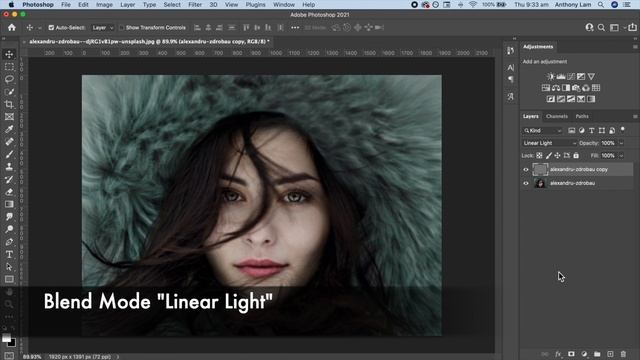640x360 pixels.
Task: Add a Levels adjustment
Action: [561, 76]
